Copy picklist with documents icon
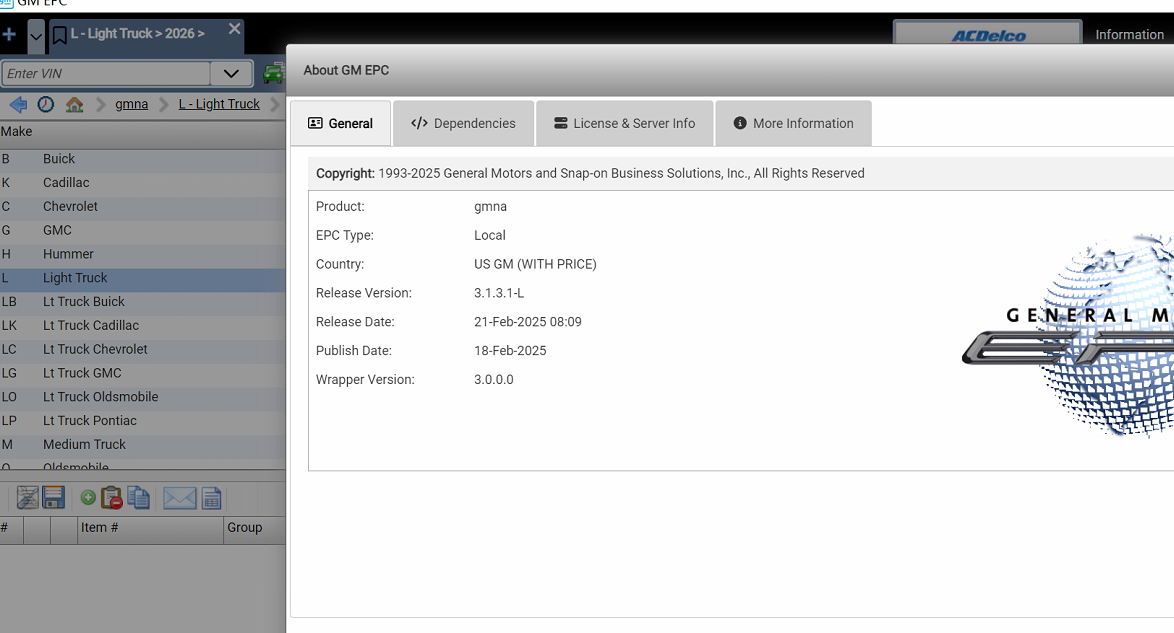Viewport: 1174px width, 633px height. coord(139,497)
